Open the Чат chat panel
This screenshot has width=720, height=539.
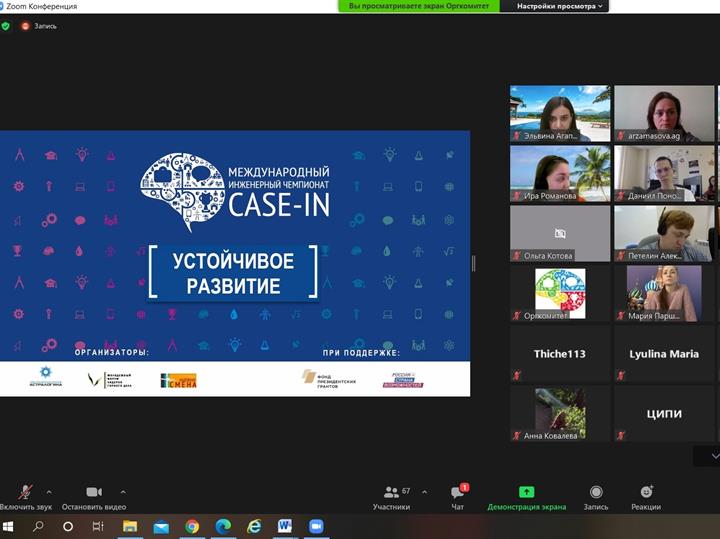pyautogui.click(x=458, y=497)
